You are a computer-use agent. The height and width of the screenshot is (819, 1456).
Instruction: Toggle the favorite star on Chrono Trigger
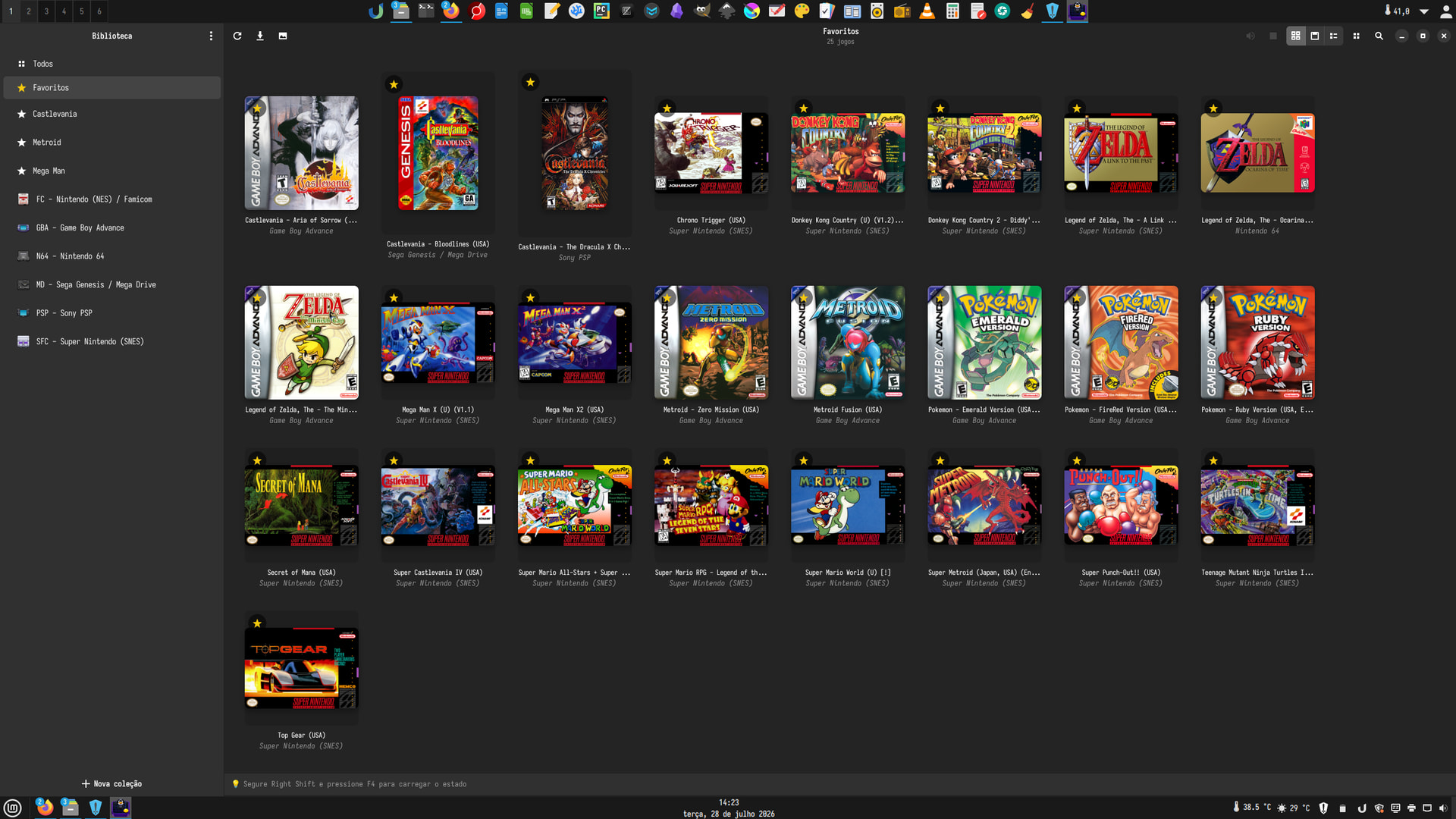(667, 108)
